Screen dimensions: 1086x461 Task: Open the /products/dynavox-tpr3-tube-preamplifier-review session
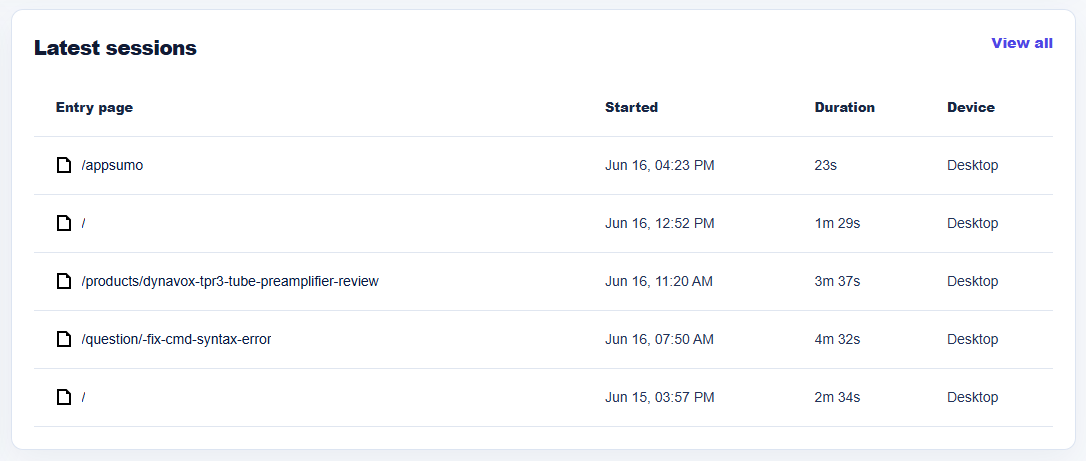230,282
